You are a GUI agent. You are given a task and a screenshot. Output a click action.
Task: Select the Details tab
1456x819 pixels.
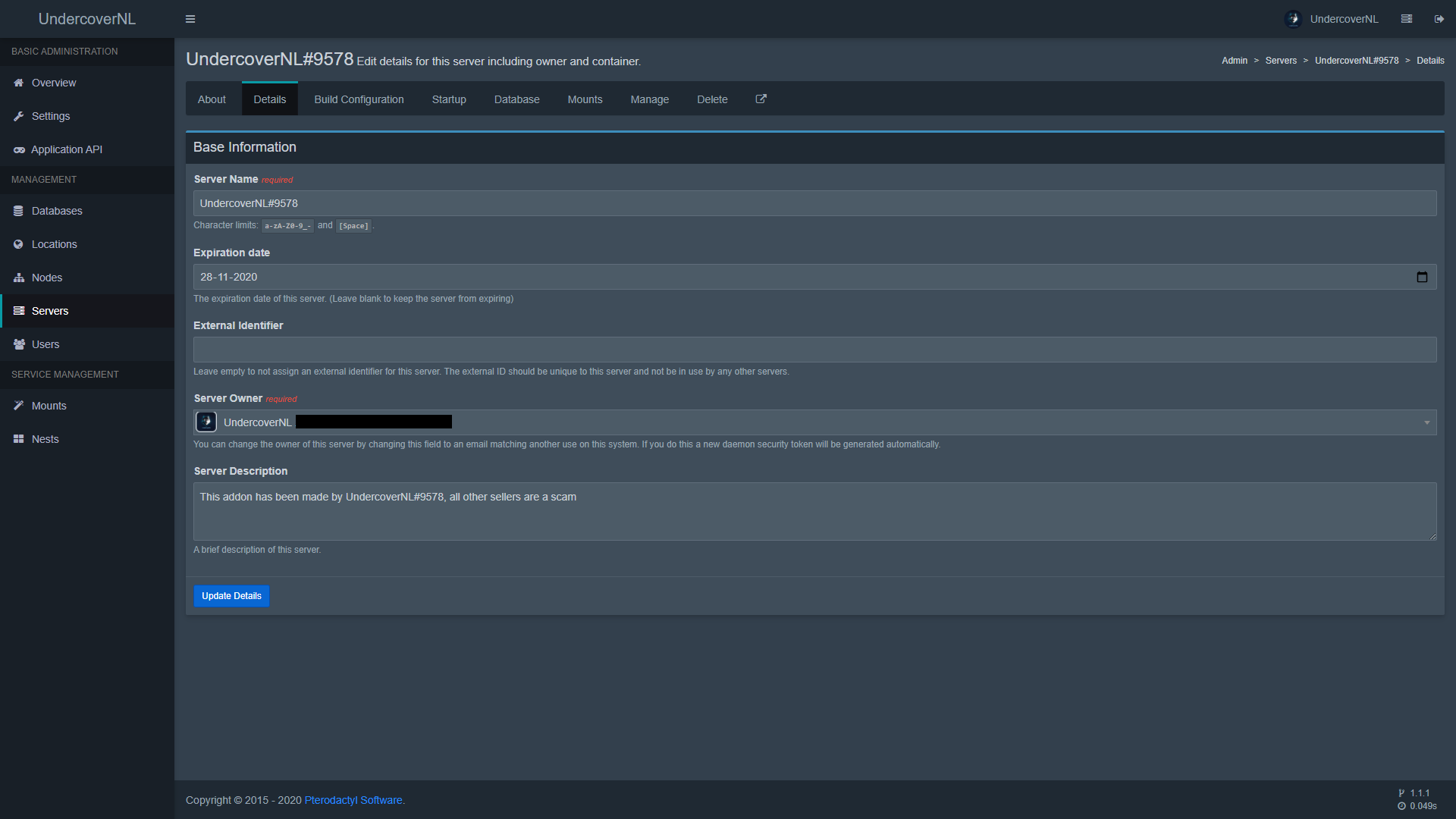(269, 99)
